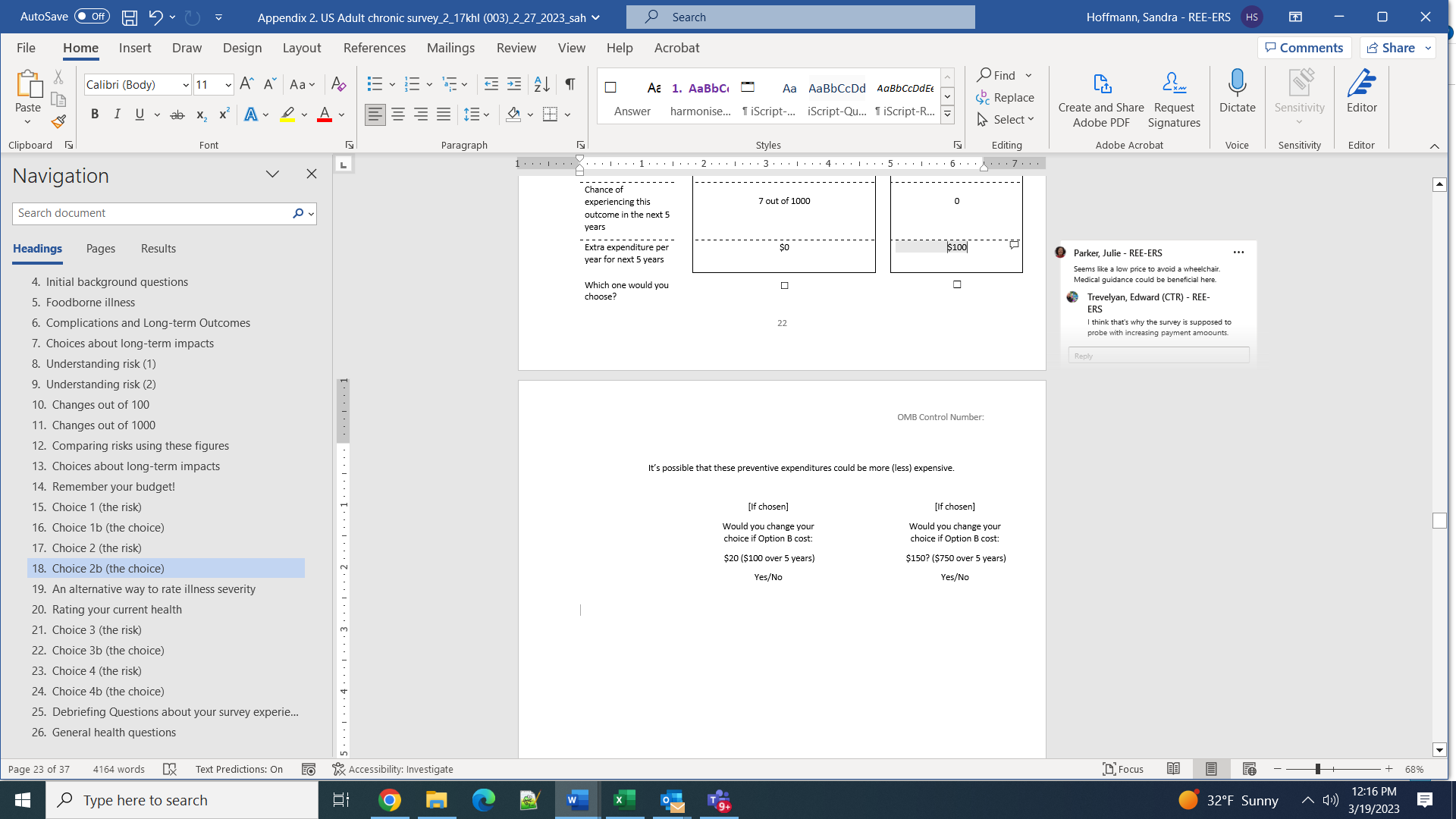
Task: Click Center alignment icon
Action: pyautogui.click(x=397, y=115)
